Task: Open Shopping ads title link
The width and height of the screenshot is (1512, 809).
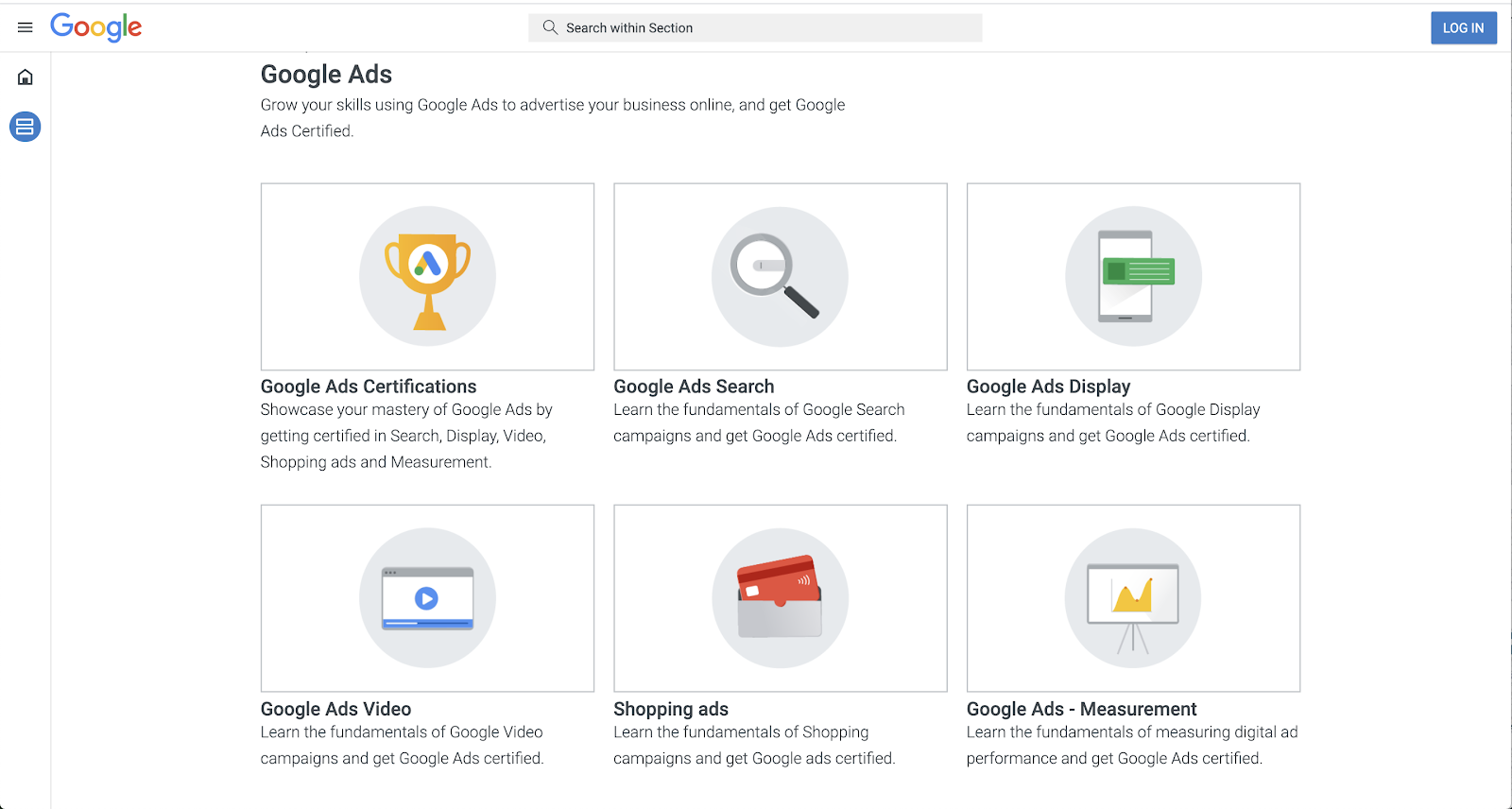Action: pyautogui.click(x=671, y=709)
